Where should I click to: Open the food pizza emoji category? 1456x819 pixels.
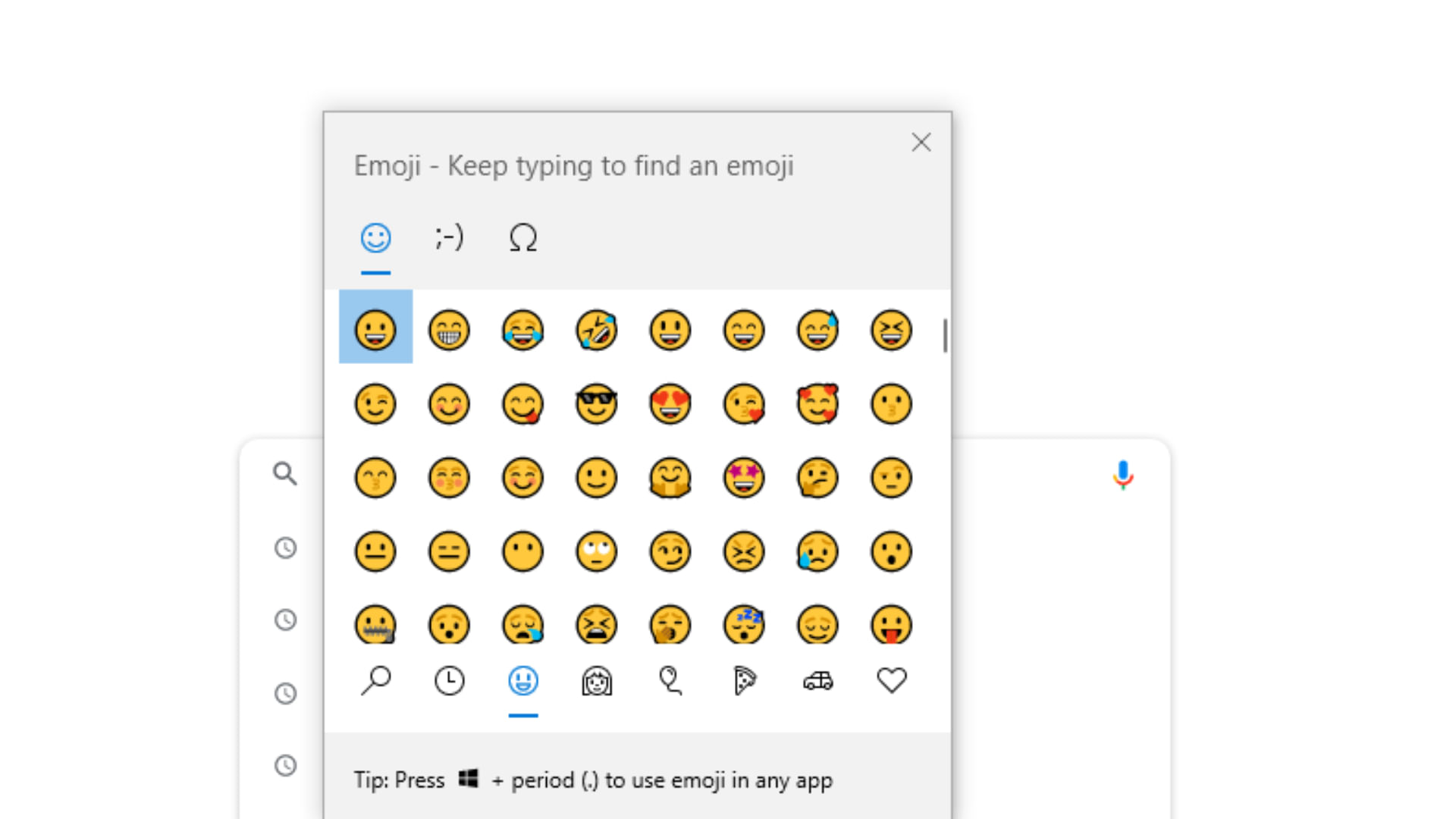click(x=744, y=680)
